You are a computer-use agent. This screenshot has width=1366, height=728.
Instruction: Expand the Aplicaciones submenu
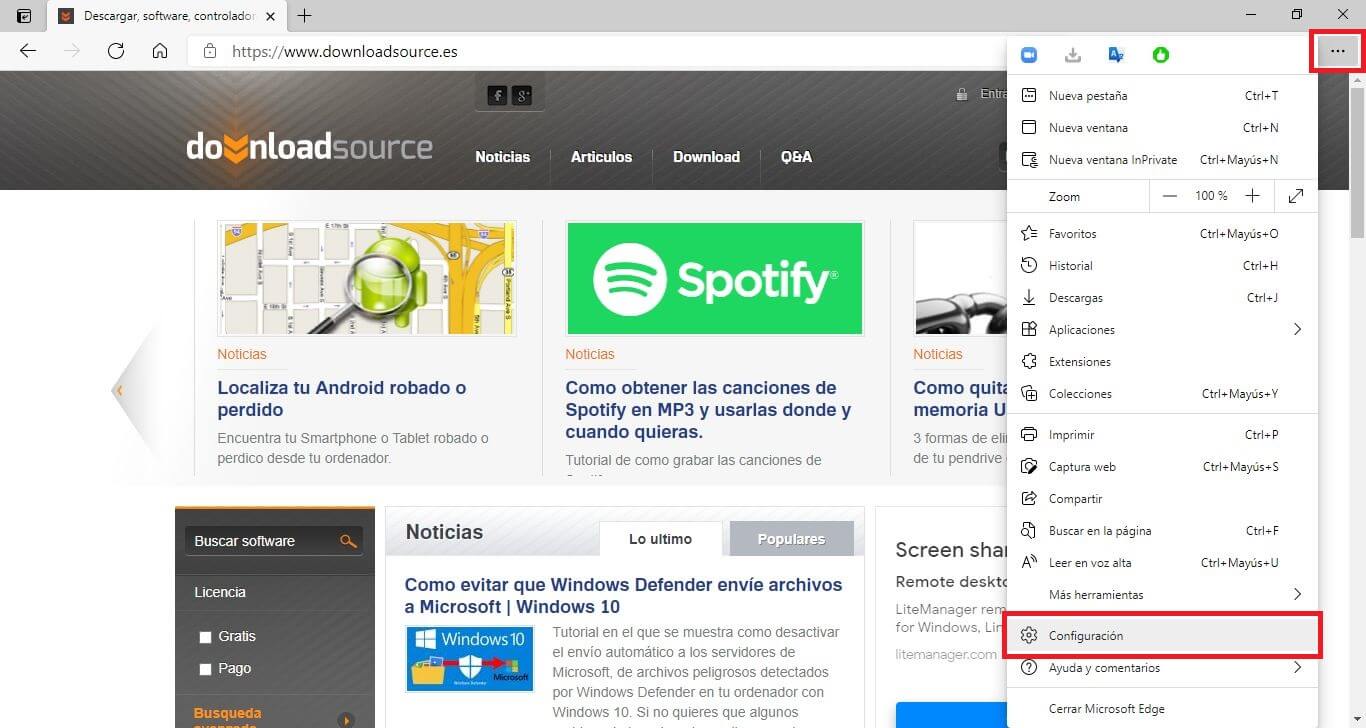coord(1162,330)
